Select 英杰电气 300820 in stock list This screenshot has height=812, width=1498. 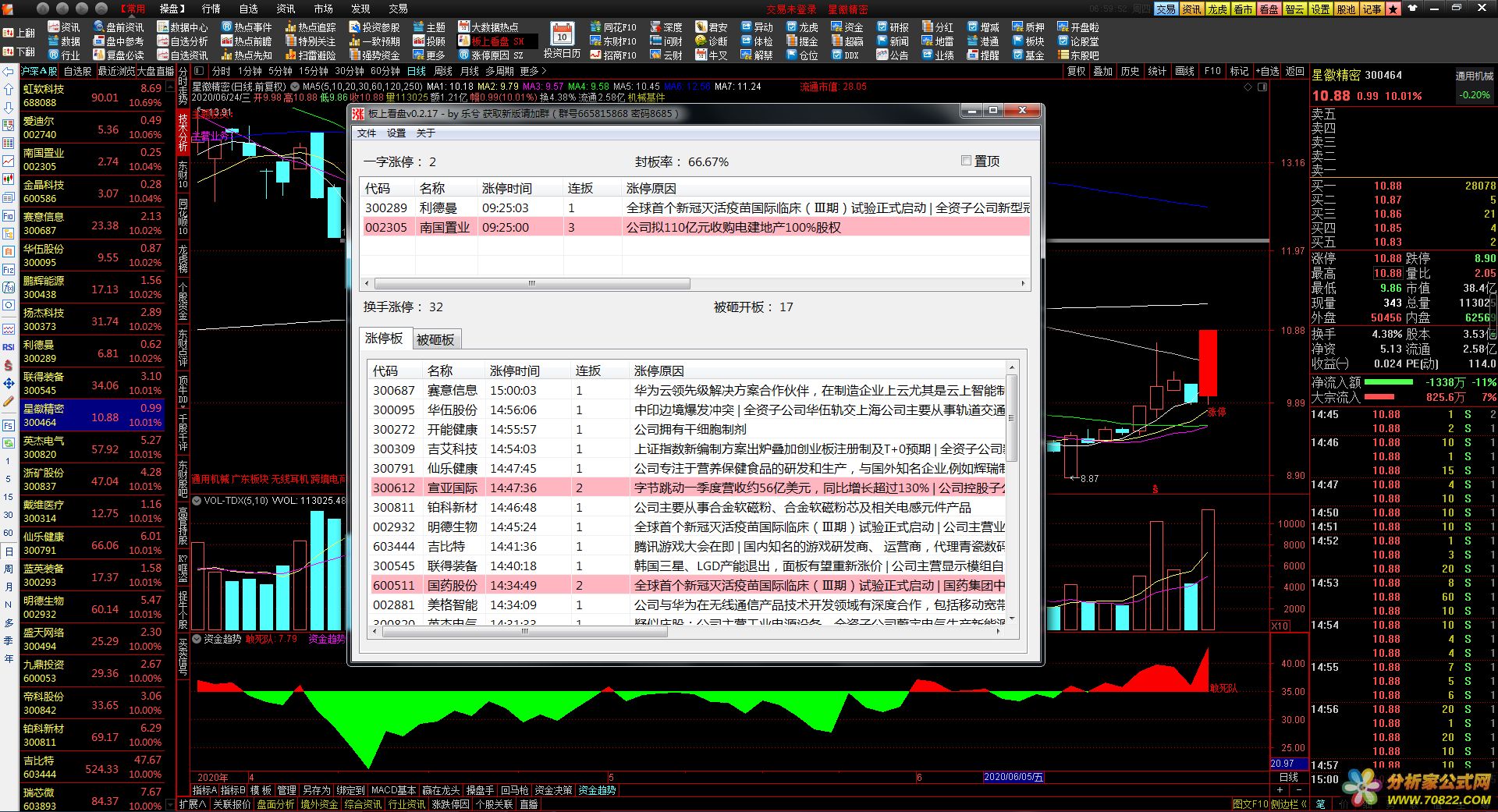[92, 447]
